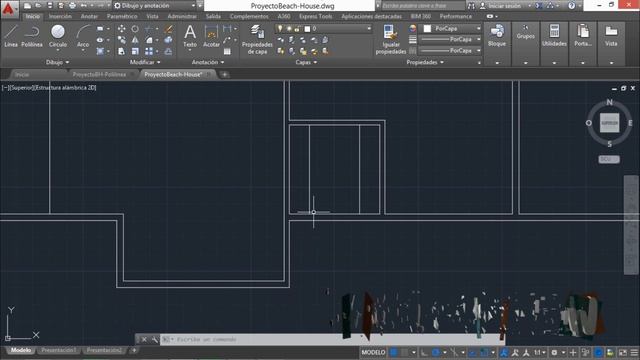This screenshot has height=360, width=640.
Task: Go to the Salida ribbon tab
Action: click(x=213, y=16)
